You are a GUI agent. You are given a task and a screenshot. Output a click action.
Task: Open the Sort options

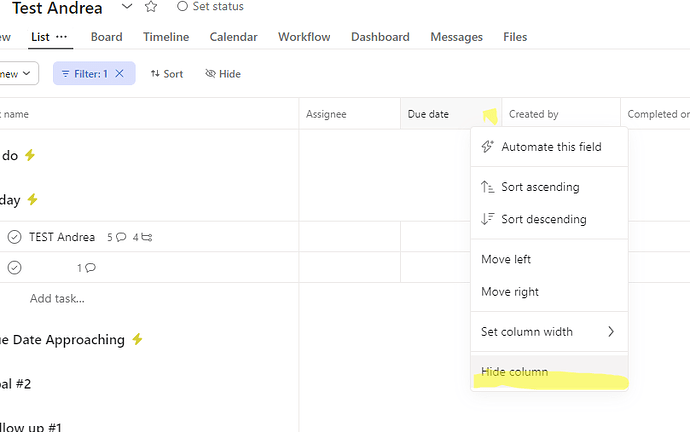click(167, 73)
